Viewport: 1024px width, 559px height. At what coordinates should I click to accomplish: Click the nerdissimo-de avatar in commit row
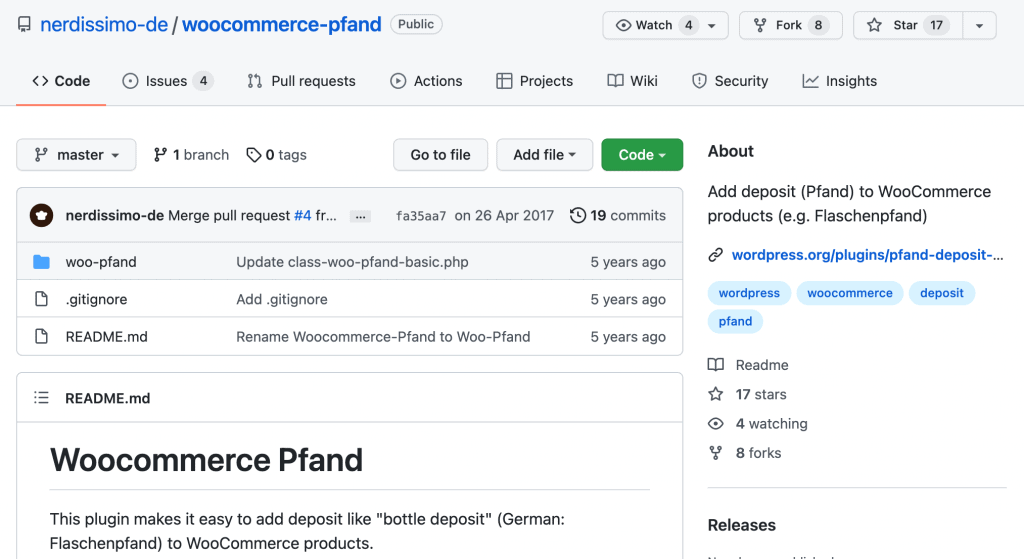coord(41,216)
